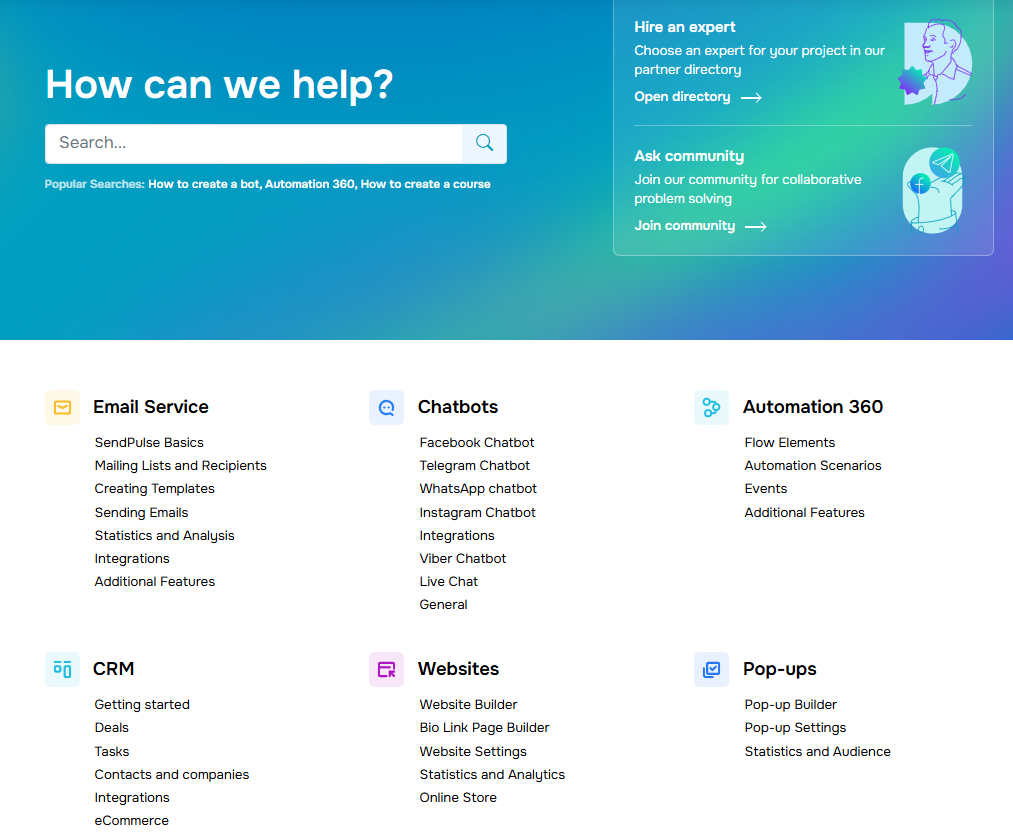Viewport: 1013px width, 834px height.
Task: Open Contacts and companies
Action: coord(172,775)
